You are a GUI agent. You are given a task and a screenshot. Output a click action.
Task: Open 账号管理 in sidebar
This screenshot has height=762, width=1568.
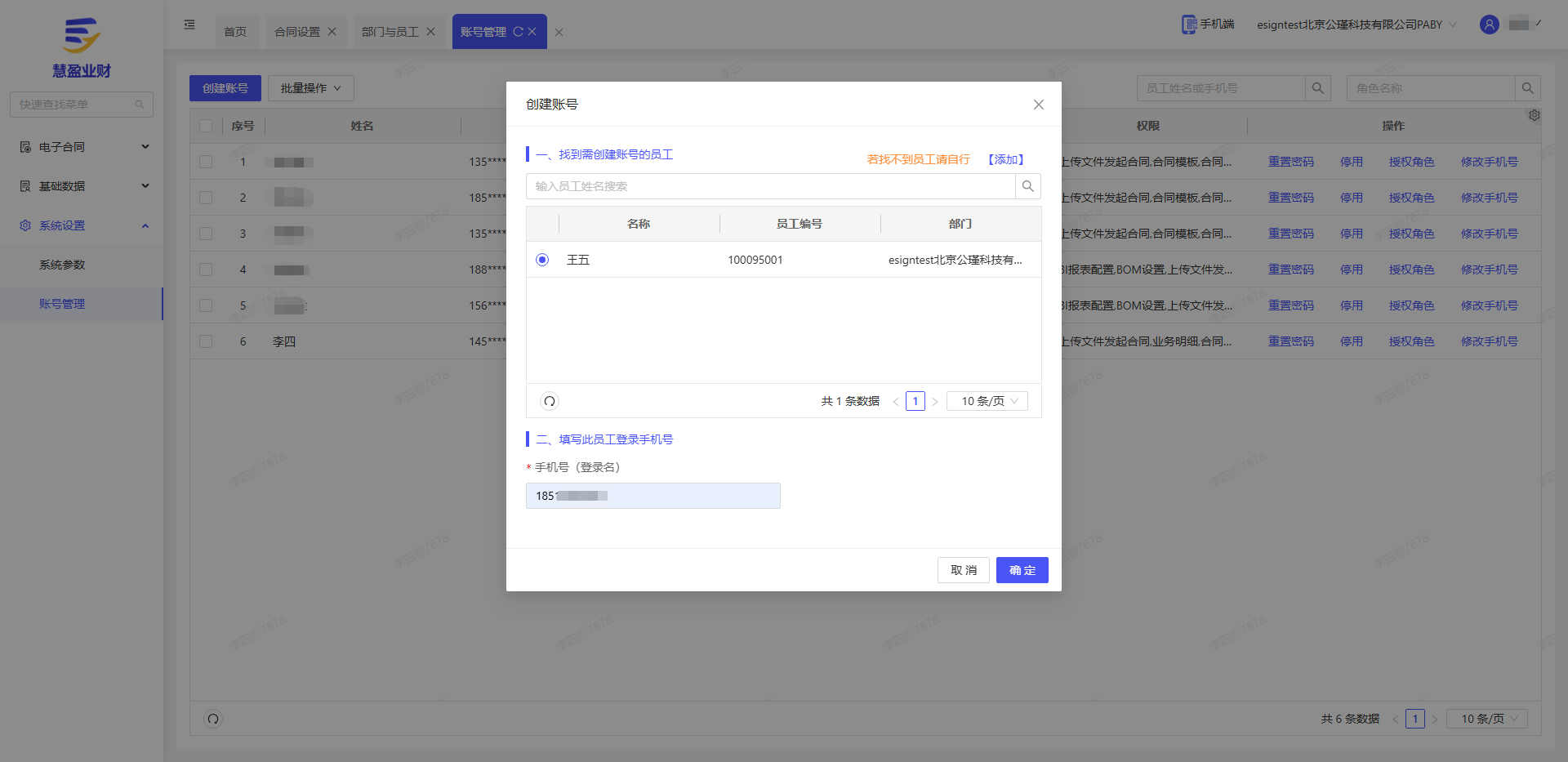62,304
